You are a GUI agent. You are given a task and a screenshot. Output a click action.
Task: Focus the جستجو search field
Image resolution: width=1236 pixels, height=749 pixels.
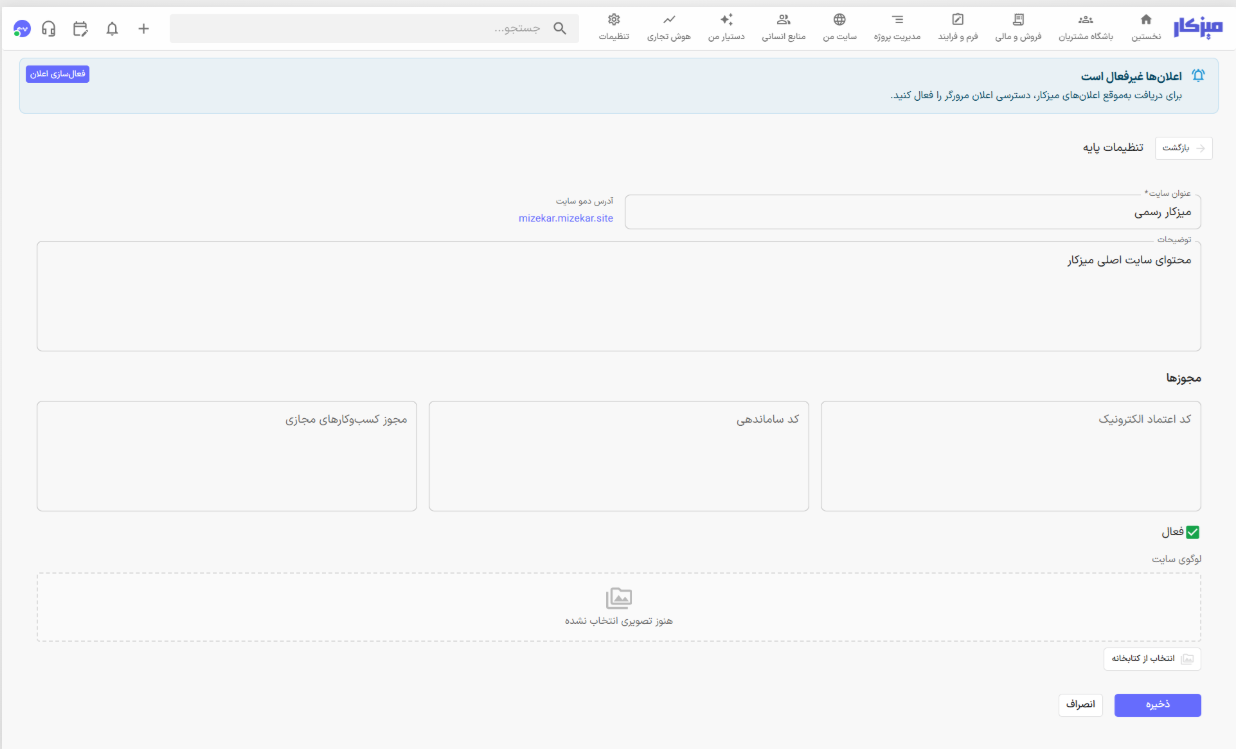[x=374, y=29]
